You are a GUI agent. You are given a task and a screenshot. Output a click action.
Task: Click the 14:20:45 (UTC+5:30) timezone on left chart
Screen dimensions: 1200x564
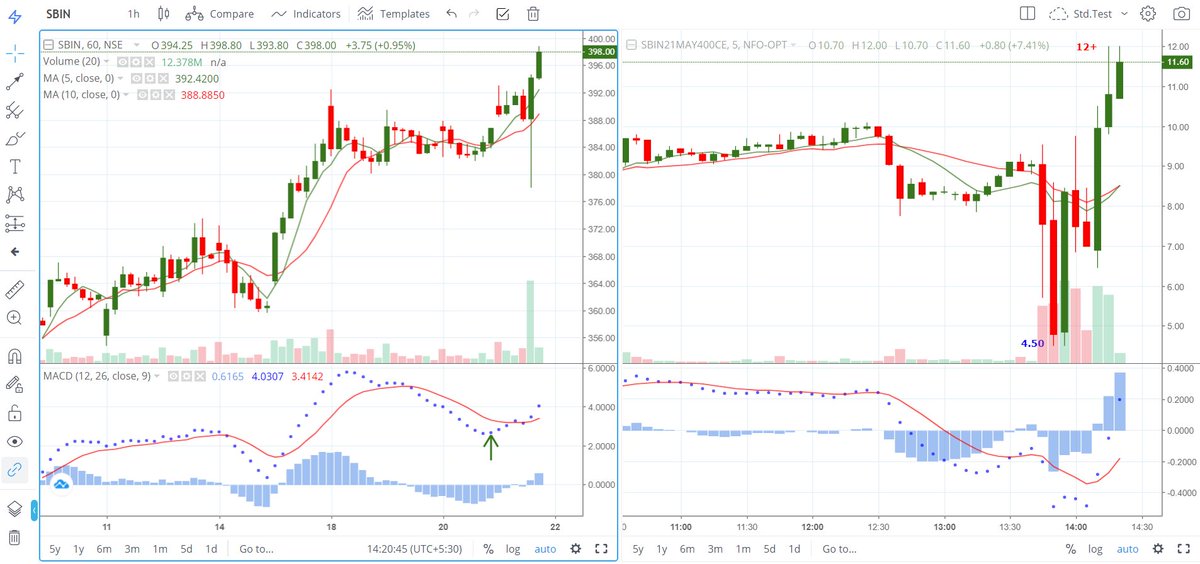tap(413, 548)
